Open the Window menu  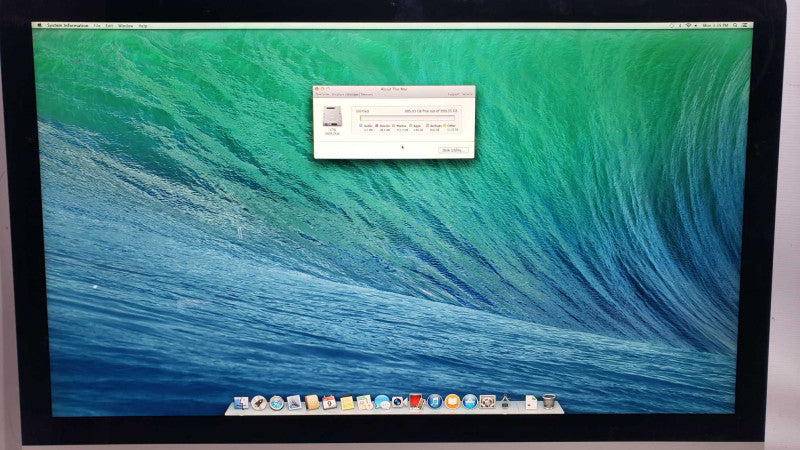coord(126,26)
